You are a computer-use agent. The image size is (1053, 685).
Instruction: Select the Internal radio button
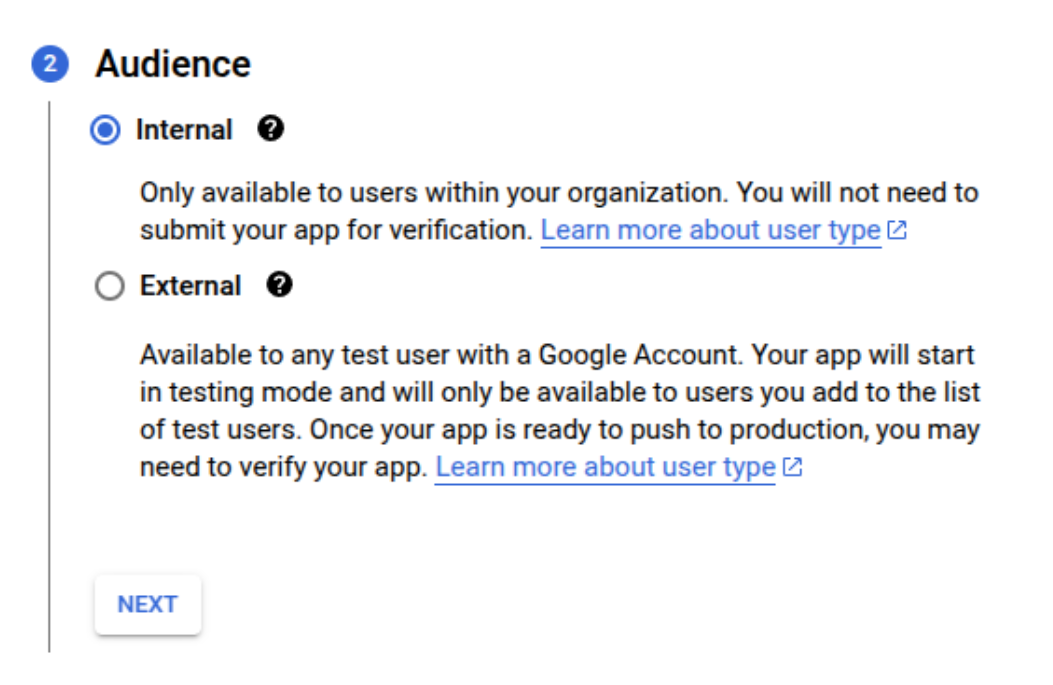tap(105, 130)
